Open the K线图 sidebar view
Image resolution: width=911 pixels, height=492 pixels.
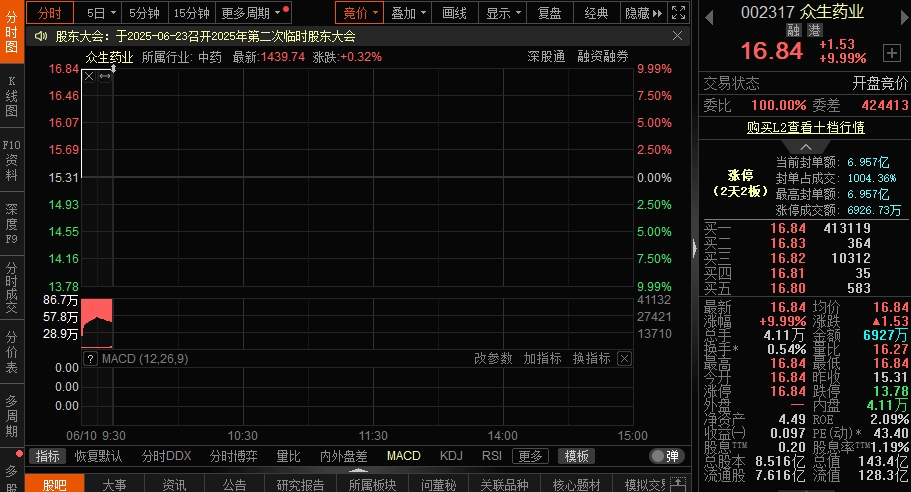[12, 96]
